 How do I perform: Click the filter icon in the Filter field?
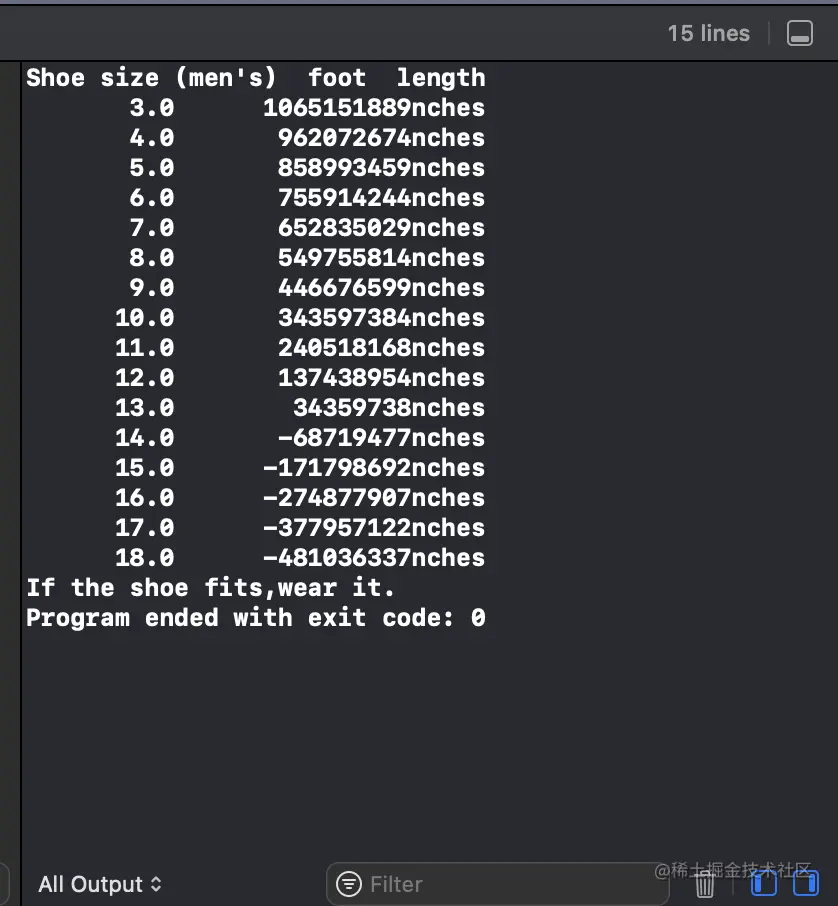(x=348, y=884)
